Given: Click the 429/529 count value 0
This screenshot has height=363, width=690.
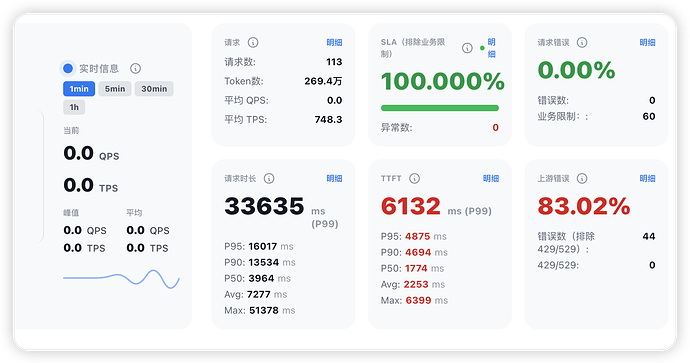Looking at the screenshot, I should click(652, 265).
